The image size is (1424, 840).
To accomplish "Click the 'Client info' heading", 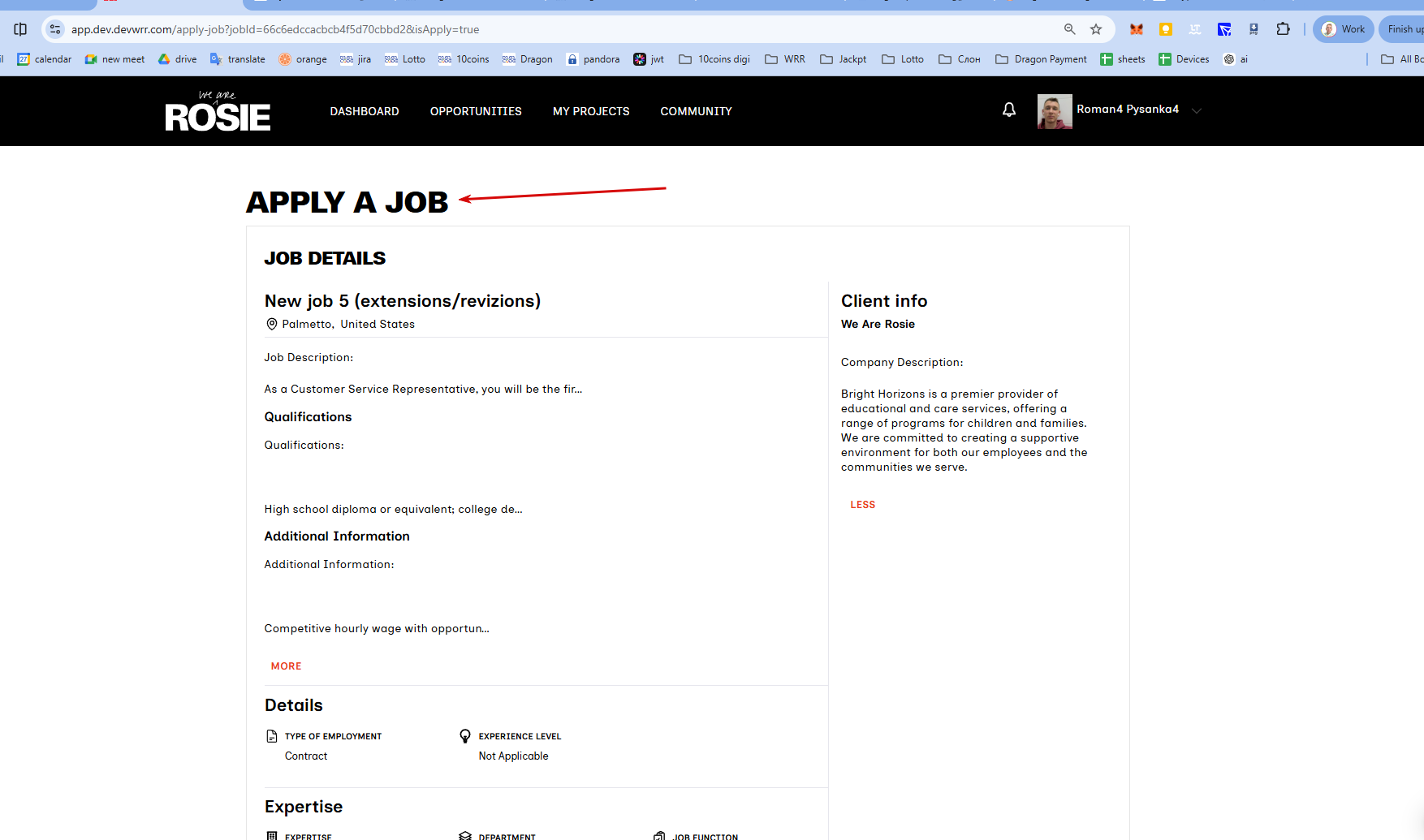I will pos(884,301).
